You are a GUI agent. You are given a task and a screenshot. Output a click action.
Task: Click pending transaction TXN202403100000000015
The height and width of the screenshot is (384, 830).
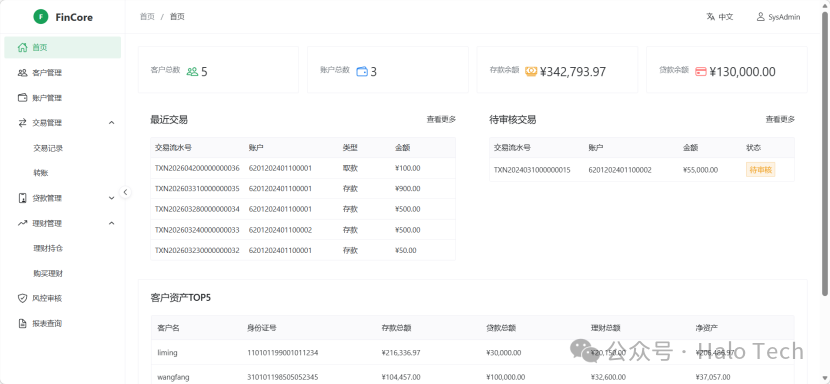point(532,170)
